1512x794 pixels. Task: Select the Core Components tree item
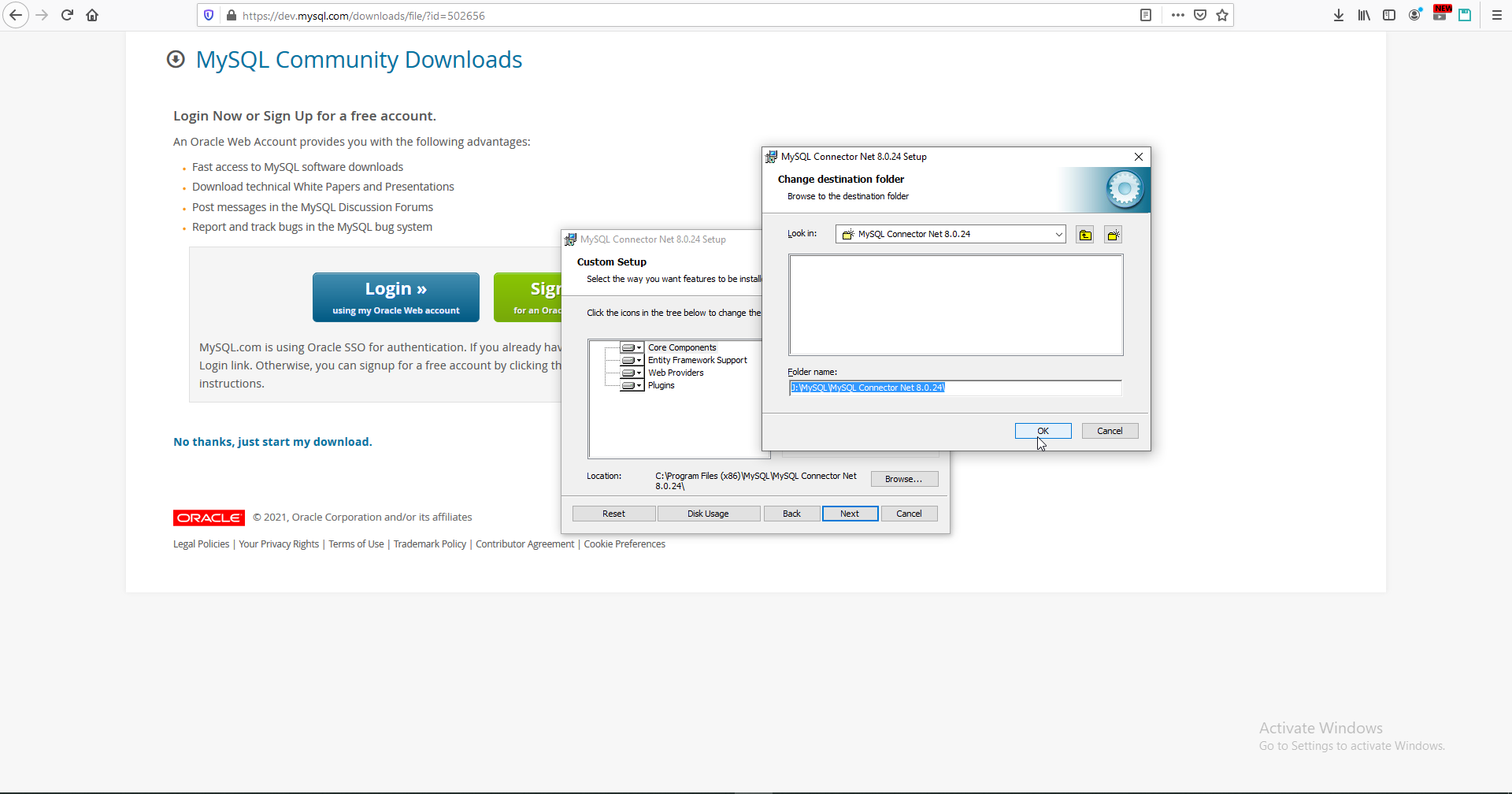point(682,347)
